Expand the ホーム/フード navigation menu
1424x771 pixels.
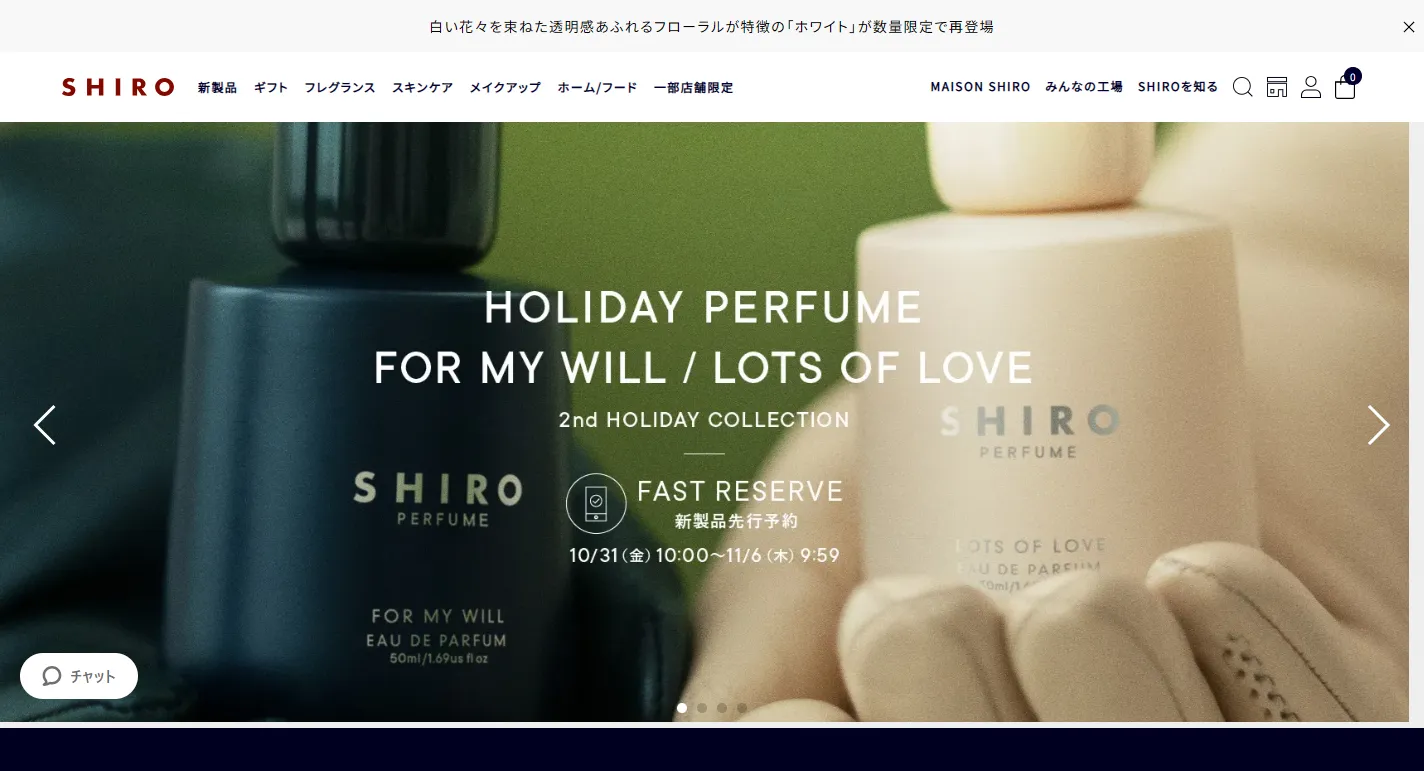[597, 88]
